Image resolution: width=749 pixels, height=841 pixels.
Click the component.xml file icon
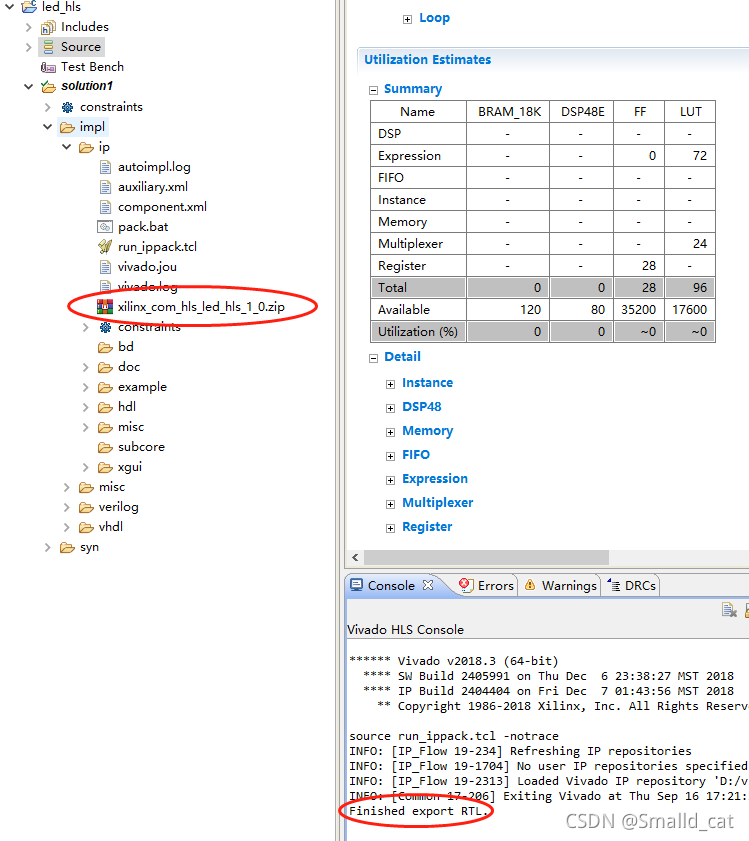coord(106,207)
